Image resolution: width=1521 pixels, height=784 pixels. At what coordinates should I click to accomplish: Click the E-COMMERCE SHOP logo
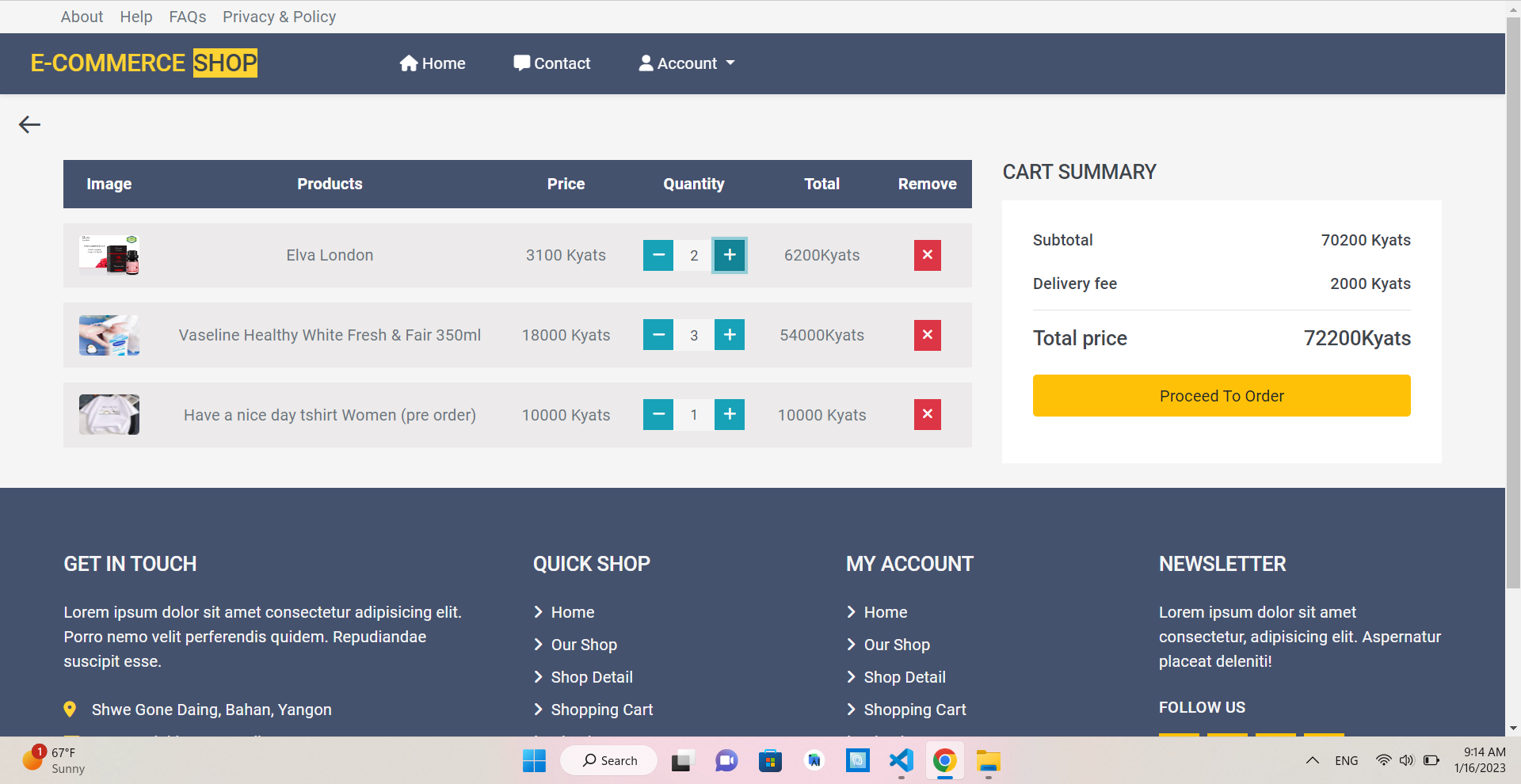143,63
